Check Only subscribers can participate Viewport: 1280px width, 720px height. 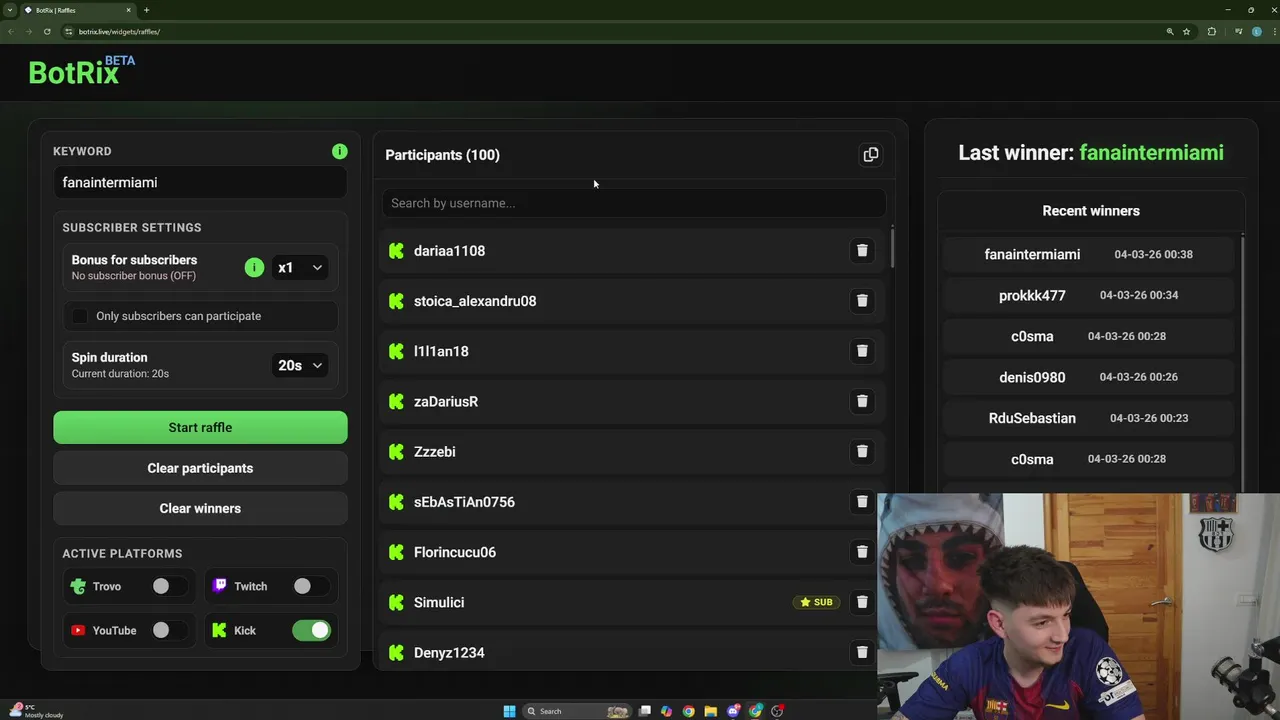80,316
